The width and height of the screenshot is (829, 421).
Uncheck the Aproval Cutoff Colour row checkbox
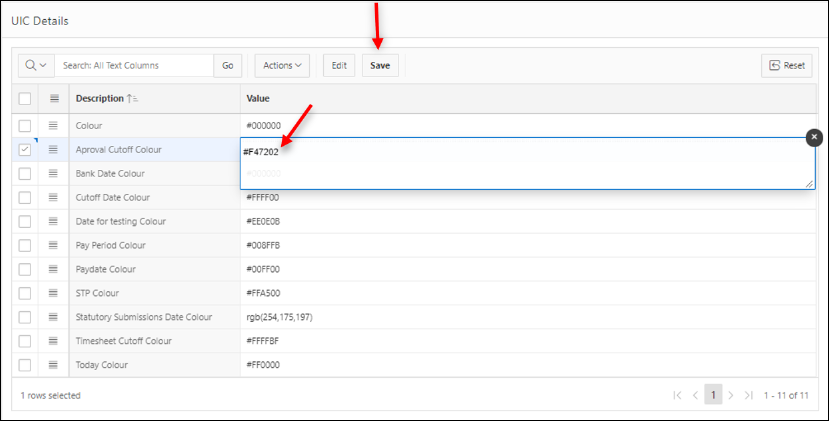click(25, 150)
